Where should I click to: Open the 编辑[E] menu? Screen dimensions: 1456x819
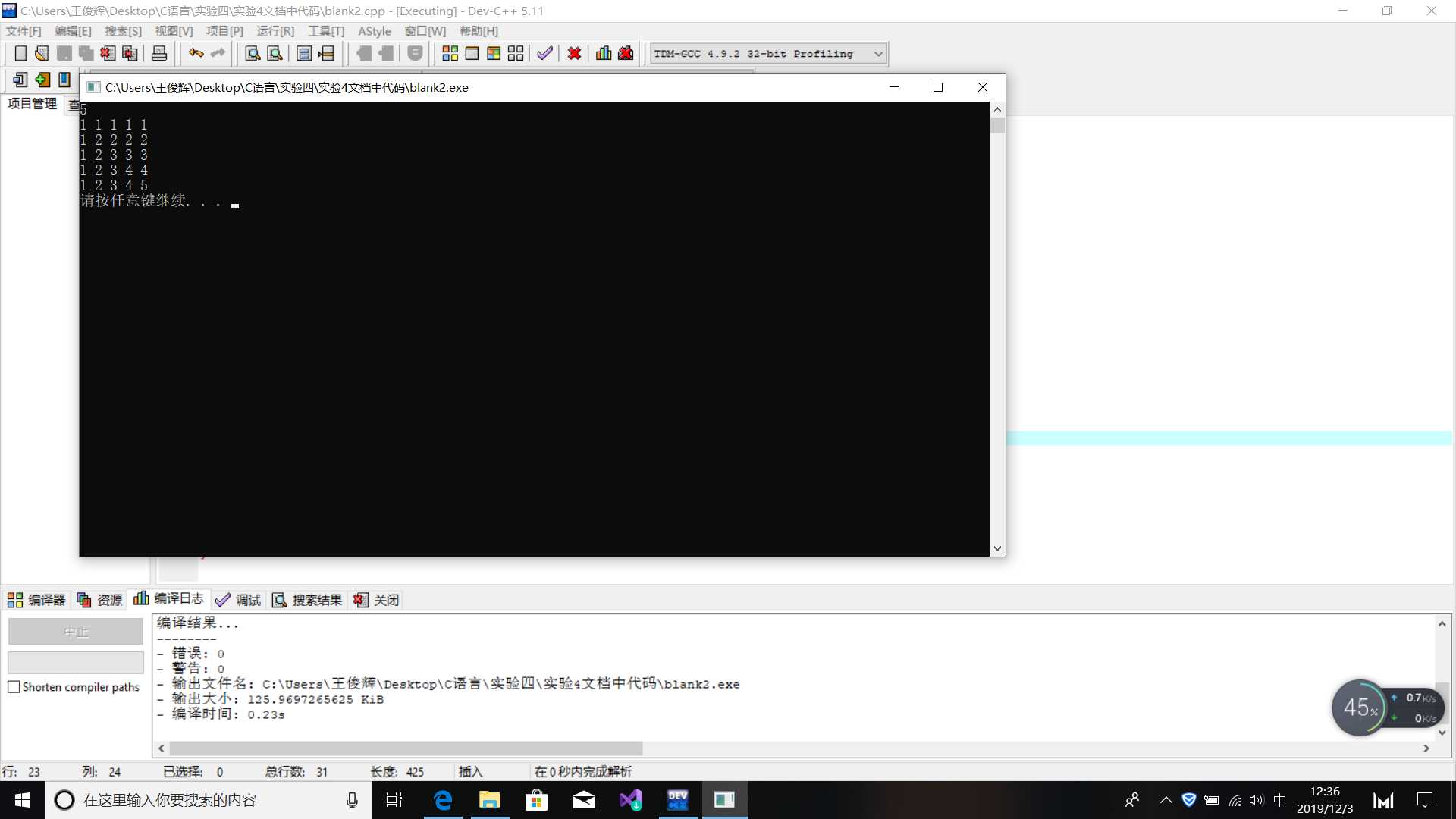(x=73, y=31)
